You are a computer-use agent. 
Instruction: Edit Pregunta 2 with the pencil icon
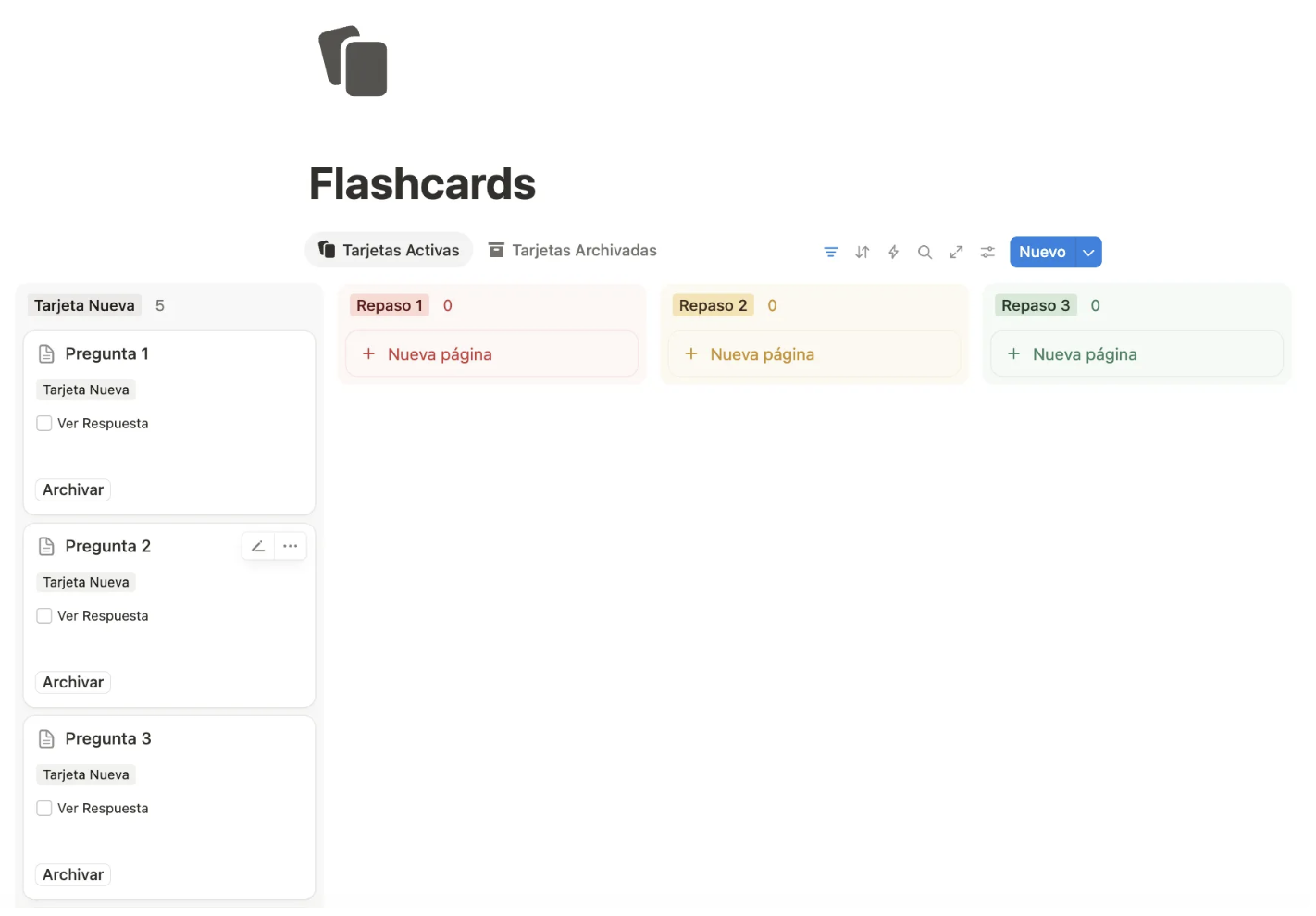258,546
